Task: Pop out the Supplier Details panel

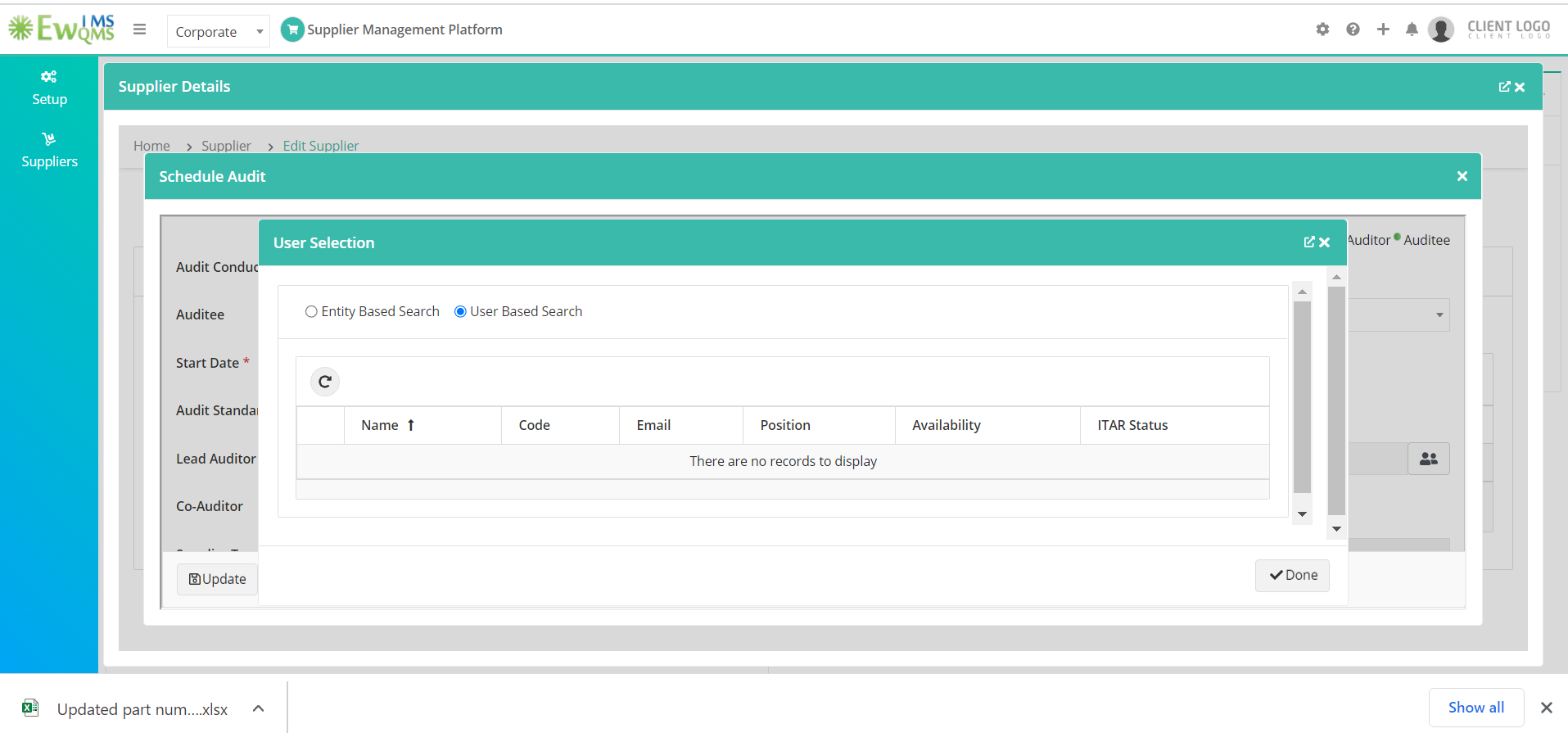Action: point(1504,87)
